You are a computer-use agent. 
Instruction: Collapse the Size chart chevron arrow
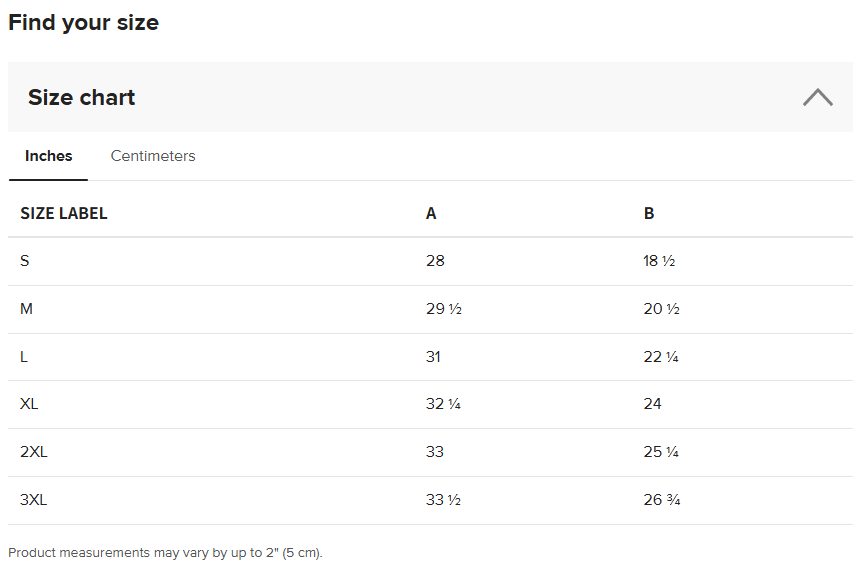pyautogui.click(x=818, y=97)
